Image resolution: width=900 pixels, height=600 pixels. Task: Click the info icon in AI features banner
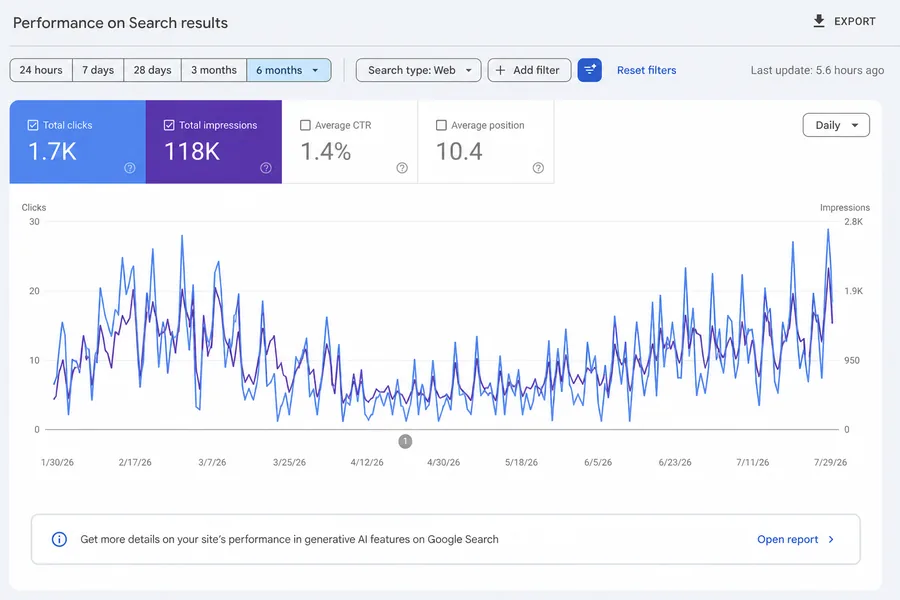59,539
